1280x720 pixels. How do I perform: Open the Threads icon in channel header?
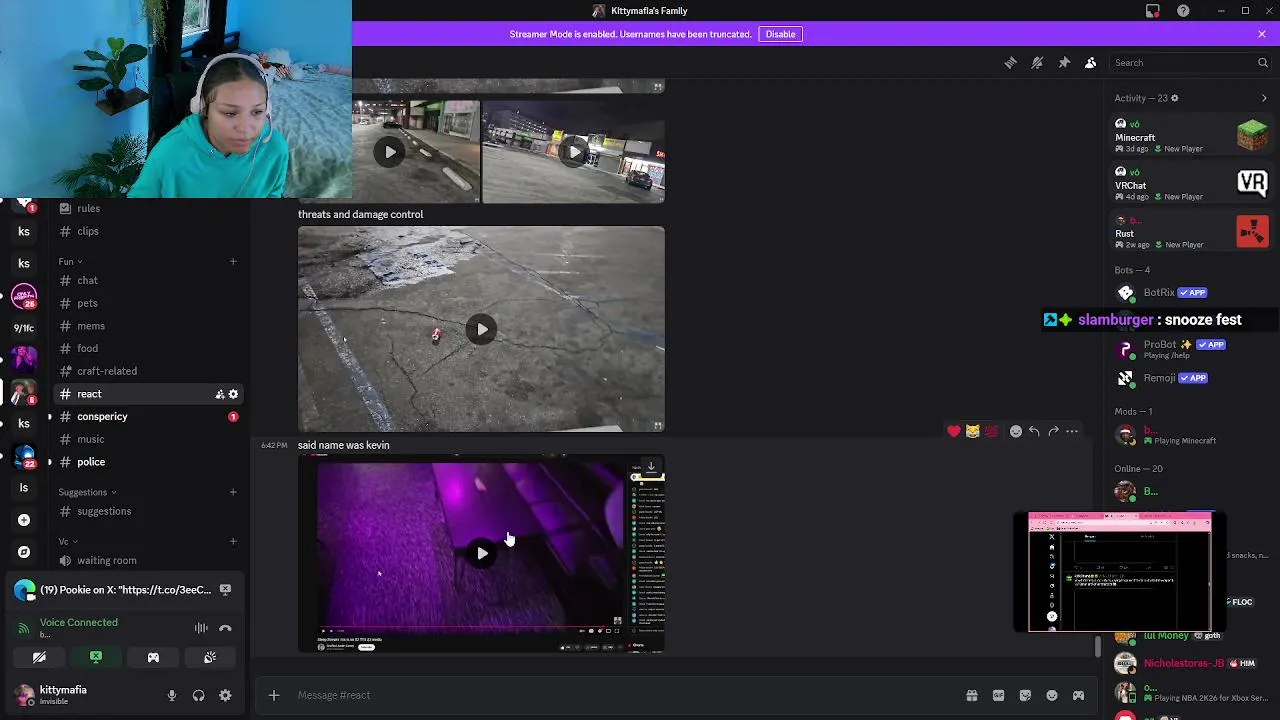[x=1010, y=63]
